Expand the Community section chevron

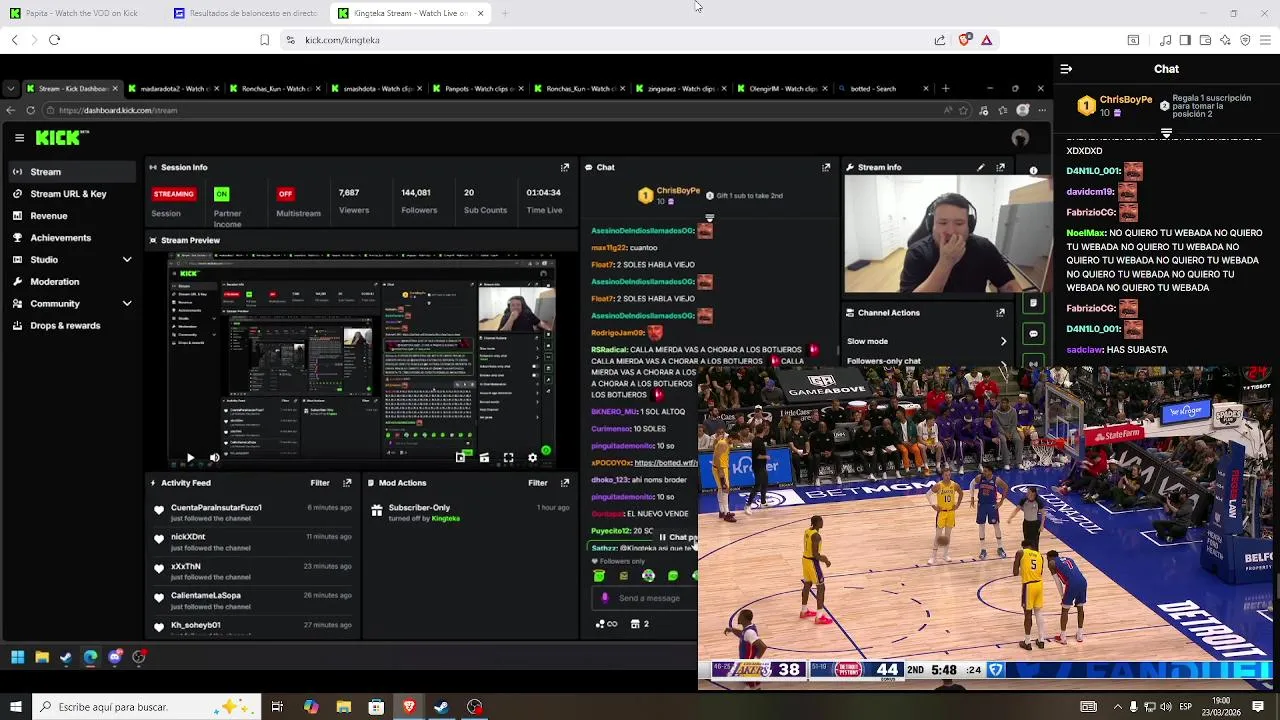coord(127,304)
